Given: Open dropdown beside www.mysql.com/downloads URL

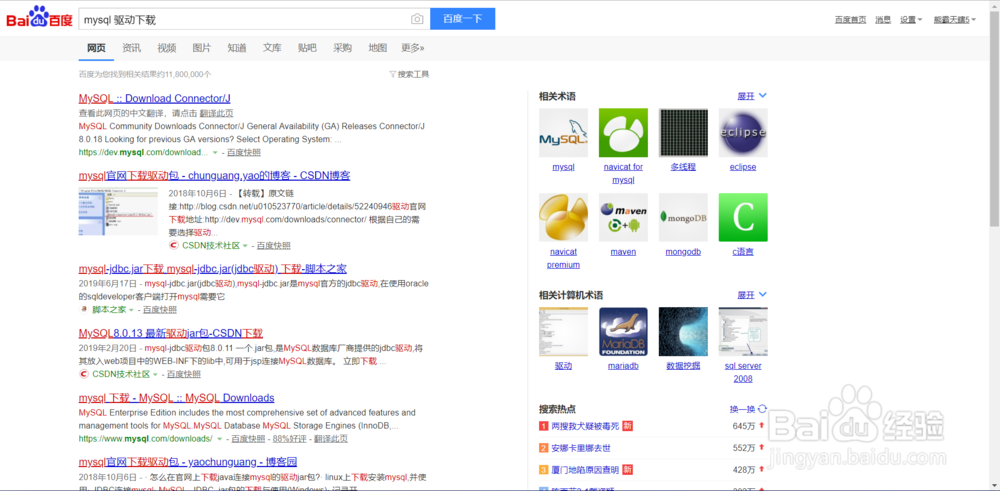Looking at the screenshot, I should click(x=219, y=439).
